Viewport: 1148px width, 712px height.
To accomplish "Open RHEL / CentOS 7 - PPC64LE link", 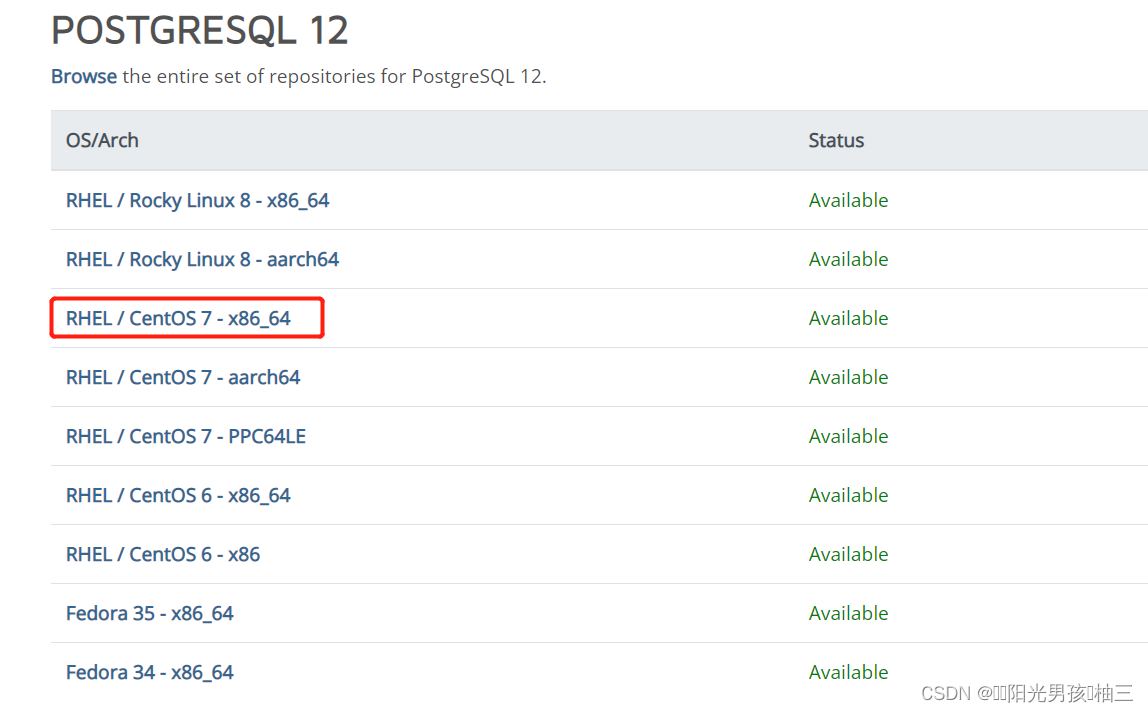I will (x=186, y=437).
